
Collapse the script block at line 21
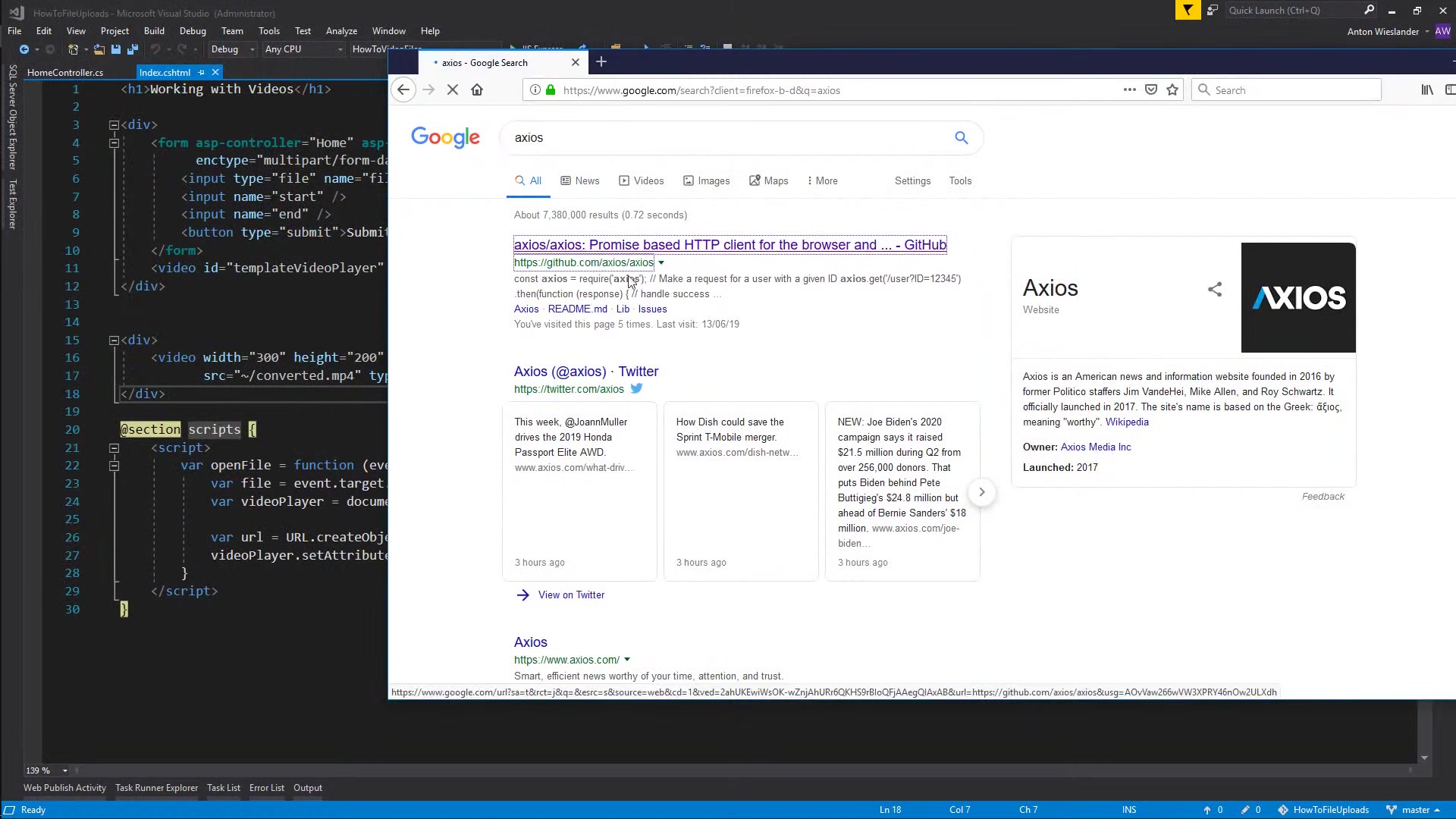[x=114, y=448]
